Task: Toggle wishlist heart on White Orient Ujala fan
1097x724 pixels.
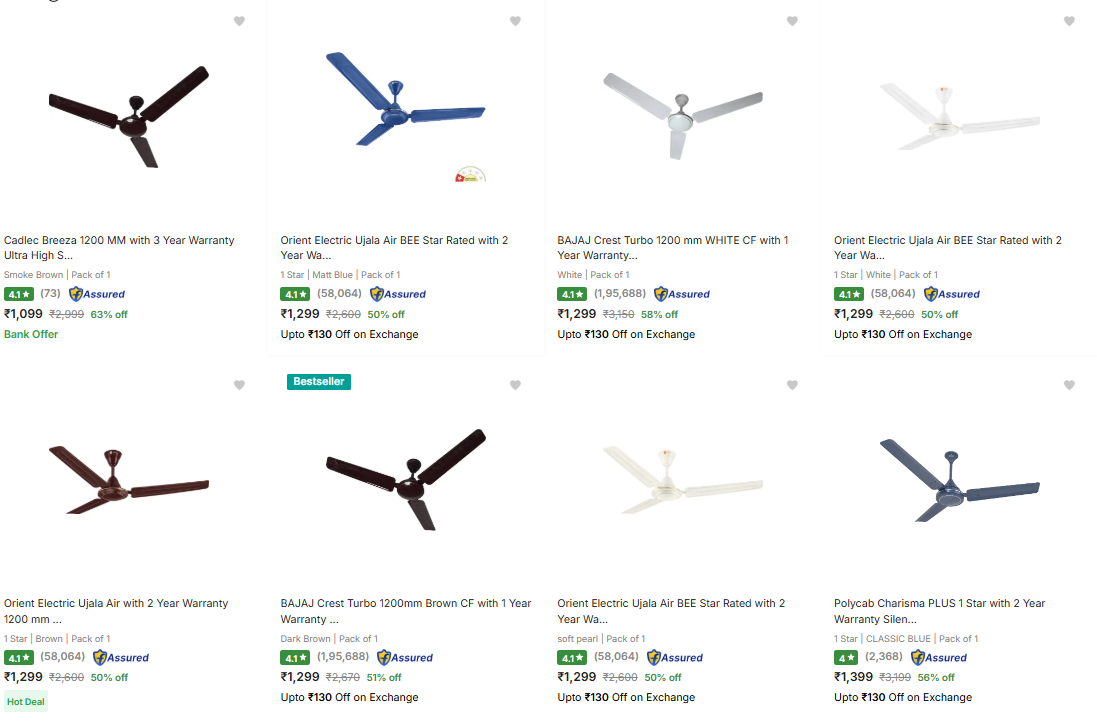Action: coord(1069,21)
